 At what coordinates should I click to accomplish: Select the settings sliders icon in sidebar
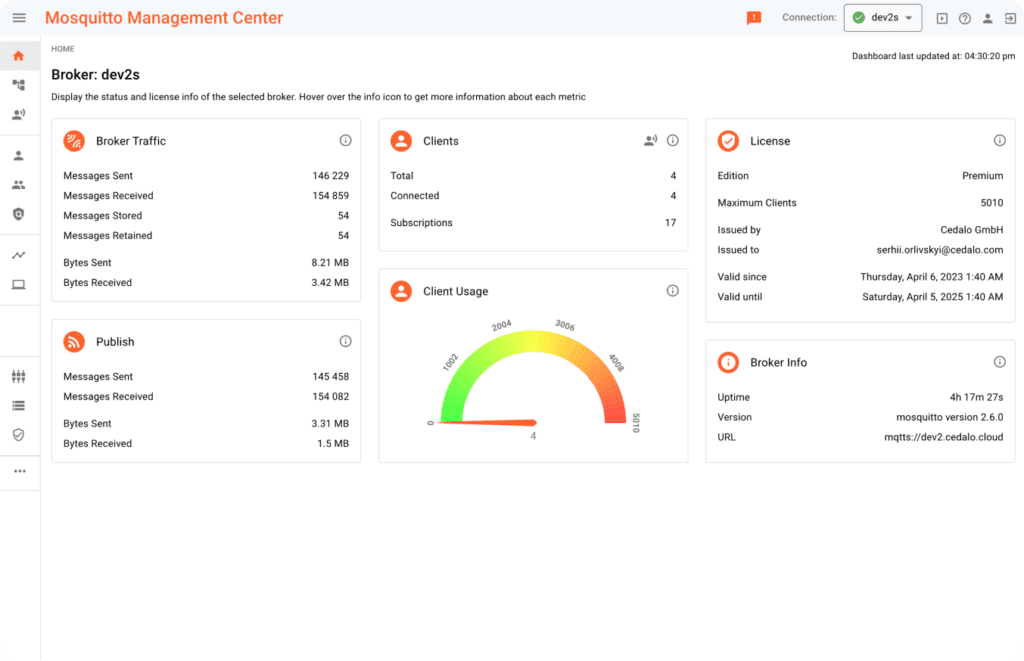(20, 375)
